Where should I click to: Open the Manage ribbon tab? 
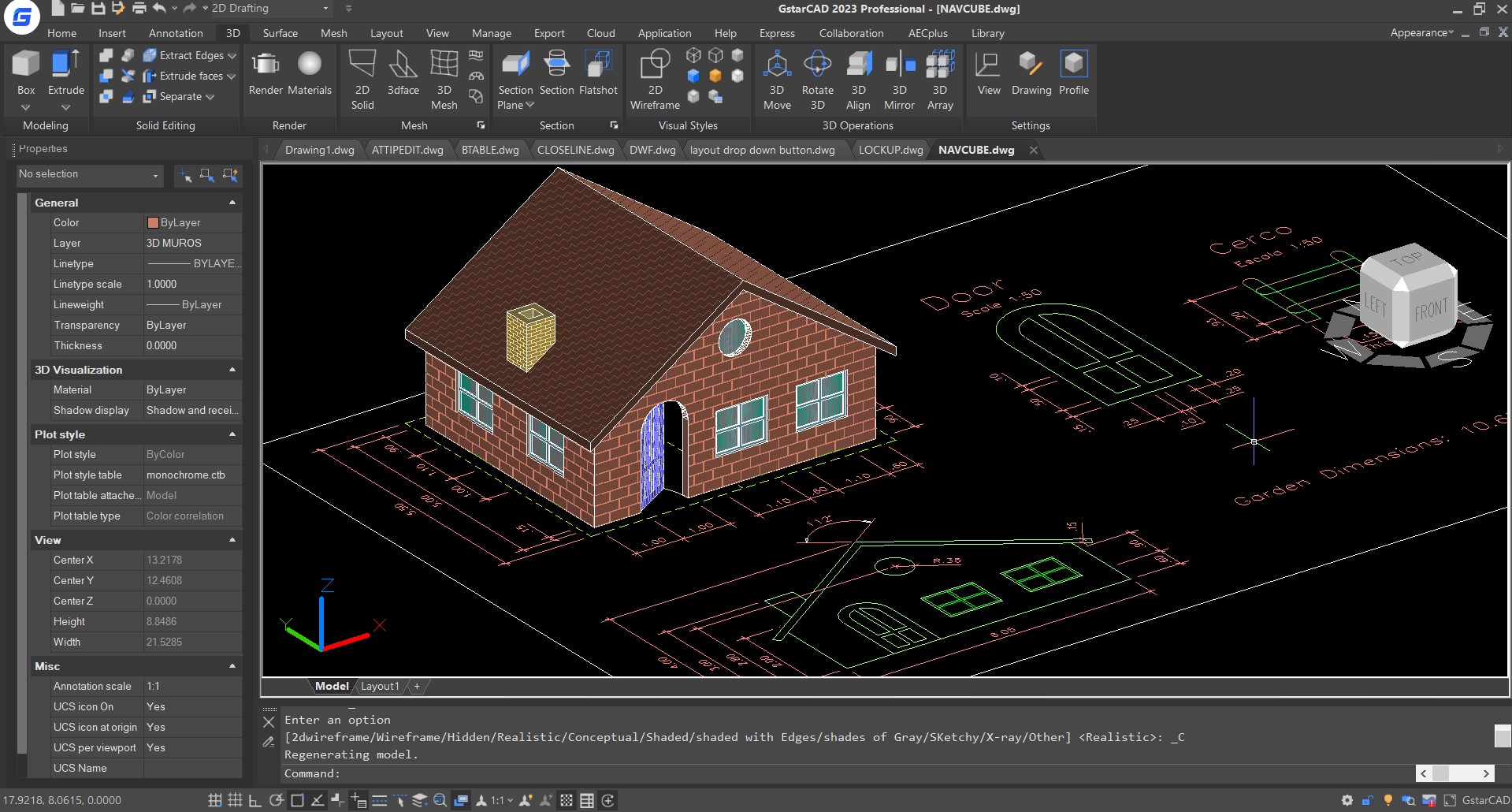point(492,33)
